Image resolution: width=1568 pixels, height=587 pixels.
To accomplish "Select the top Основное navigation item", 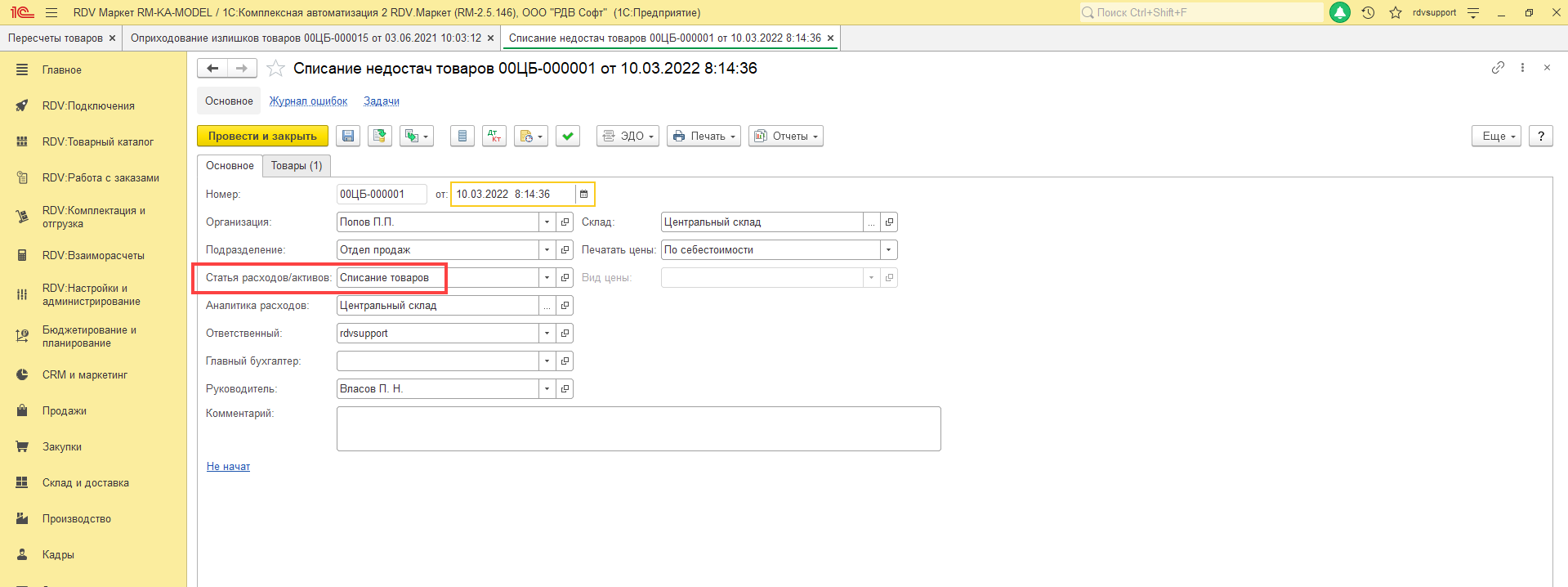I will pos(229,101).
